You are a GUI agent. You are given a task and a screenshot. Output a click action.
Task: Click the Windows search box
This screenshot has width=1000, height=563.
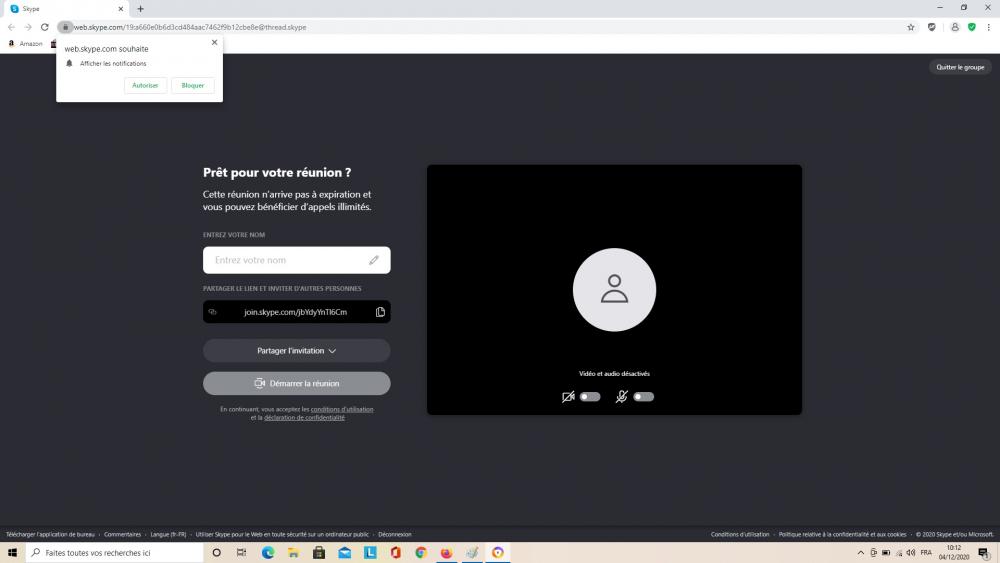[115, 552]
